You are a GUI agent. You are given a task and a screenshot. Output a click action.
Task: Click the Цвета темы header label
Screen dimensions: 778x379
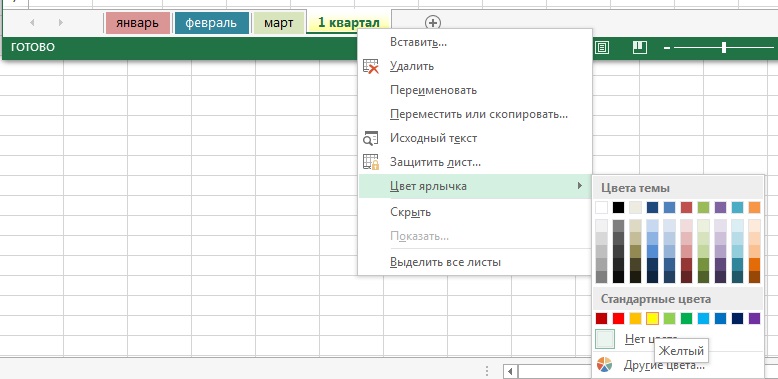pos(635,189)
